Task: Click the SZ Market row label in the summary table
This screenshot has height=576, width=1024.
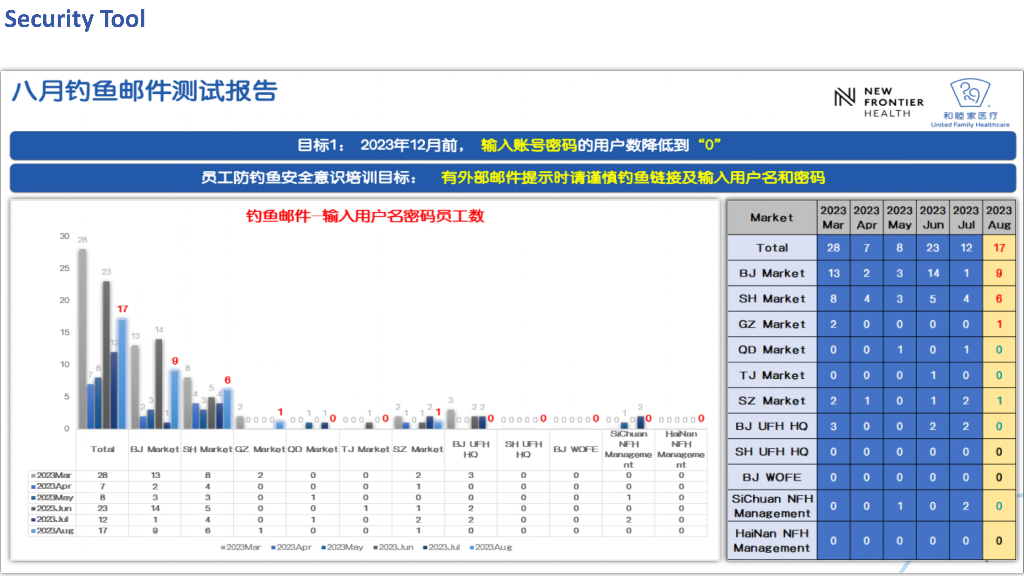Action: pyautogui.click(x=772, y=400)
